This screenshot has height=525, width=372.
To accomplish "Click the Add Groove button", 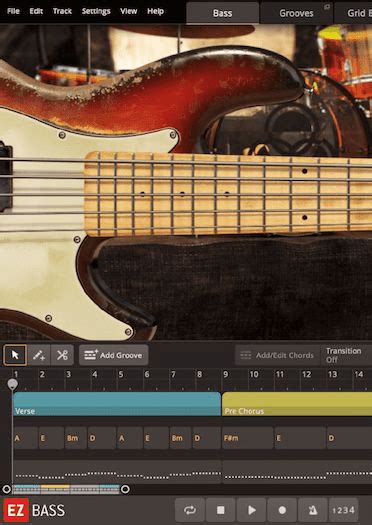I will [114, 355].
